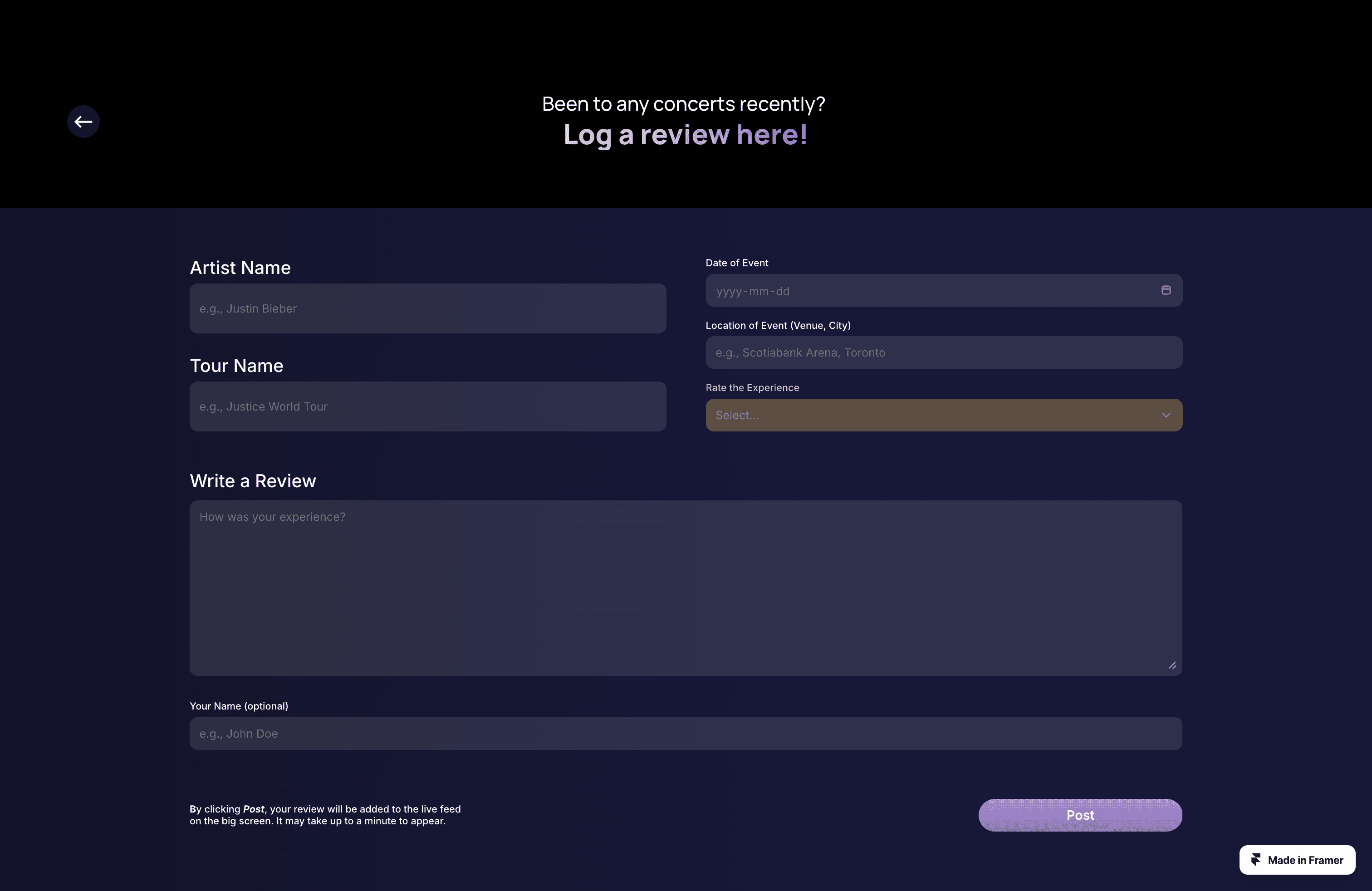Click the Tour Name label
This screenshot has width=1372, height=891.
click(x=236, y=365)
